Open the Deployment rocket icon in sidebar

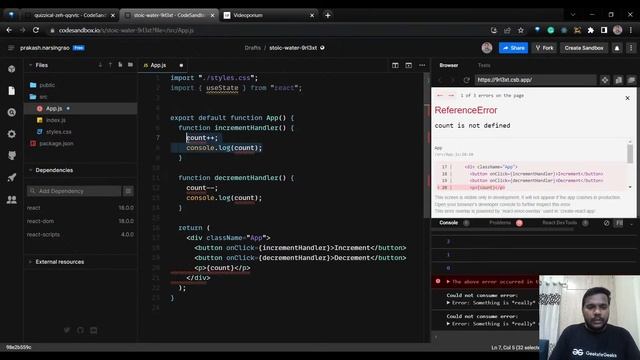(x=11, y=178)
